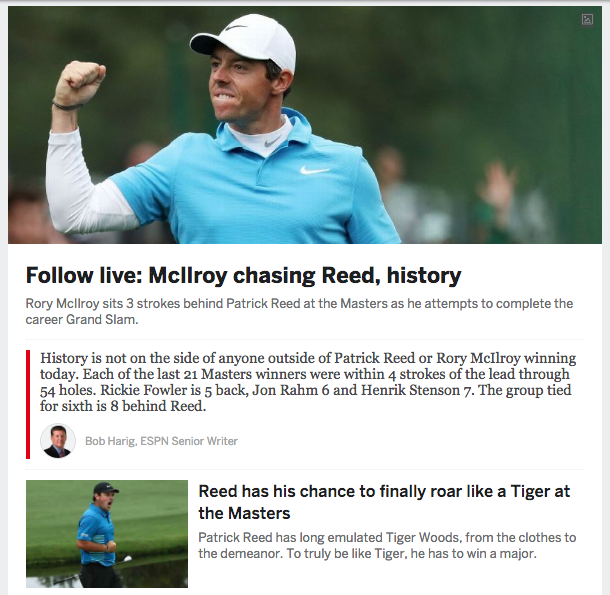
Task: Click the "History is not on the side" paragraph
Action: point(308,382)
